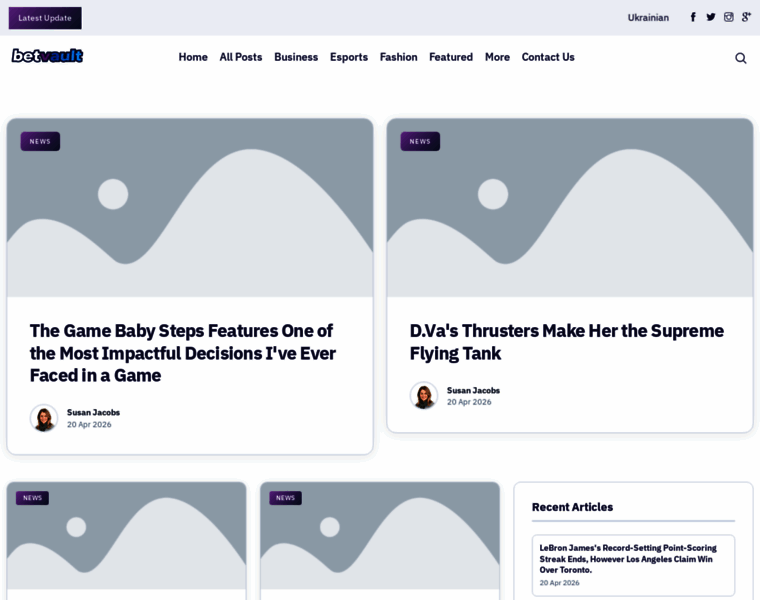The height and width of the screenshot is (600, 760).
Task: Open the Instagram social icon
Action: coord(728,17)
